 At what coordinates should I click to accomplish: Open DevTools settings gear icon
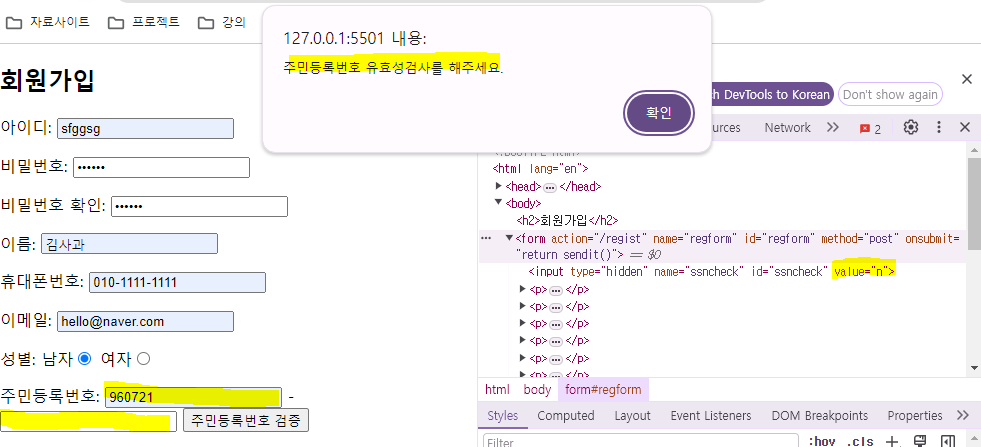[x=911, y=128]
